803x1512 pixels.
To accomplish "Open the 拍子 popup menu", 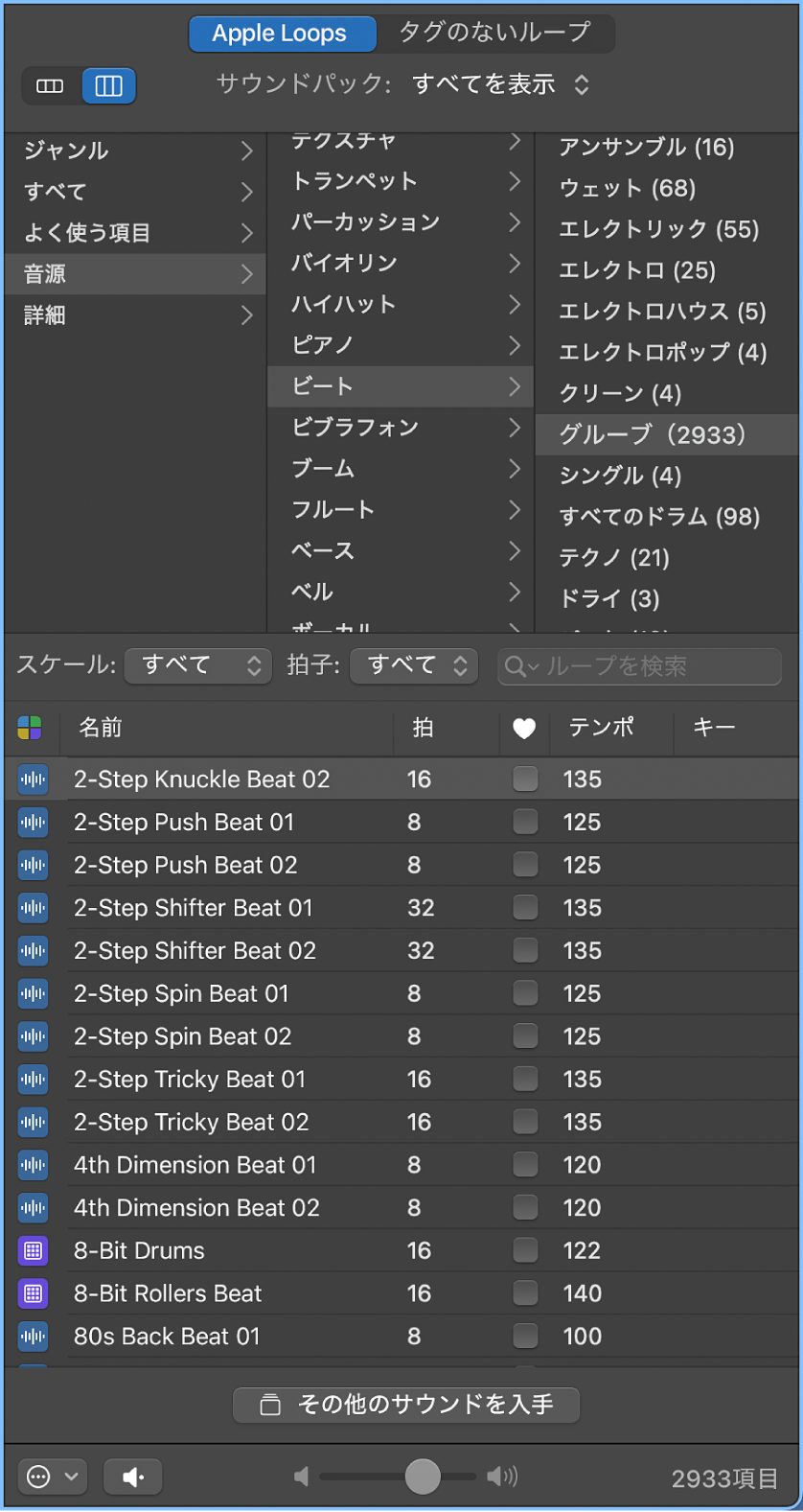I will (x=414, y=665).
